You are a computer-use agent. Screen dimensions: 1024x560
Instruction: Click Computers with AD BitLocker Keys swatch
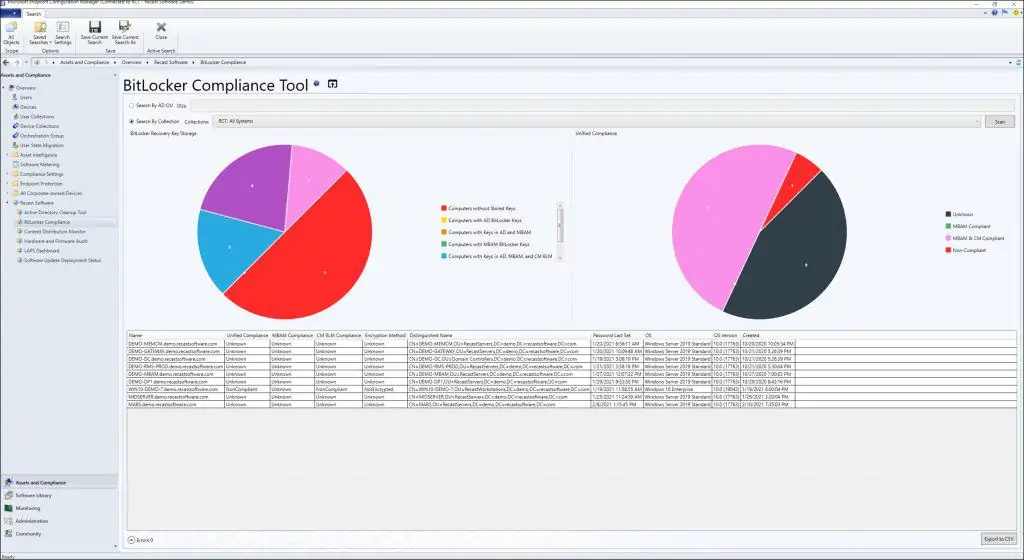tap(444, 221)
